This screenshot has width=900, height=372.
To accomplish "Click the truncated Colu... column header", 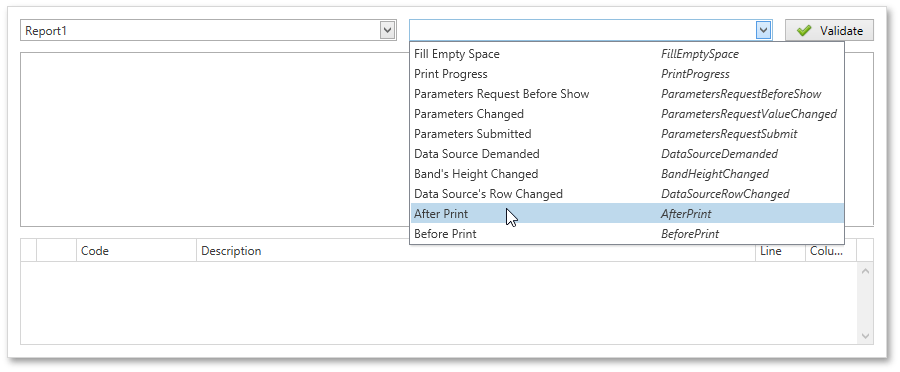I will pos(831,251).
